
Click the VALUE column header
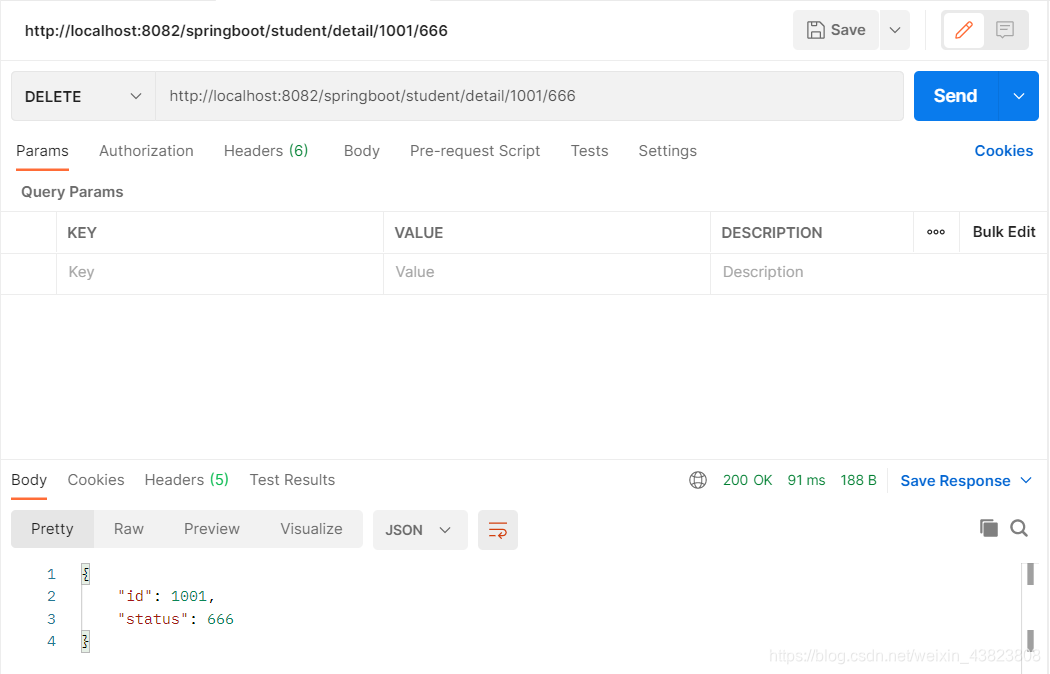(419, 233)
